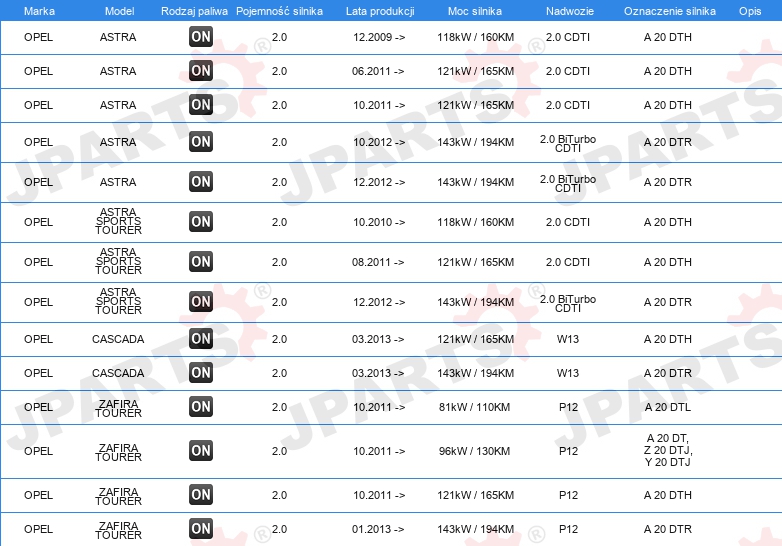Click 2.0 BiTurbo CDTI in Astra Sports Tourer row
Screen dimensions: 782x546
point(568,304)
